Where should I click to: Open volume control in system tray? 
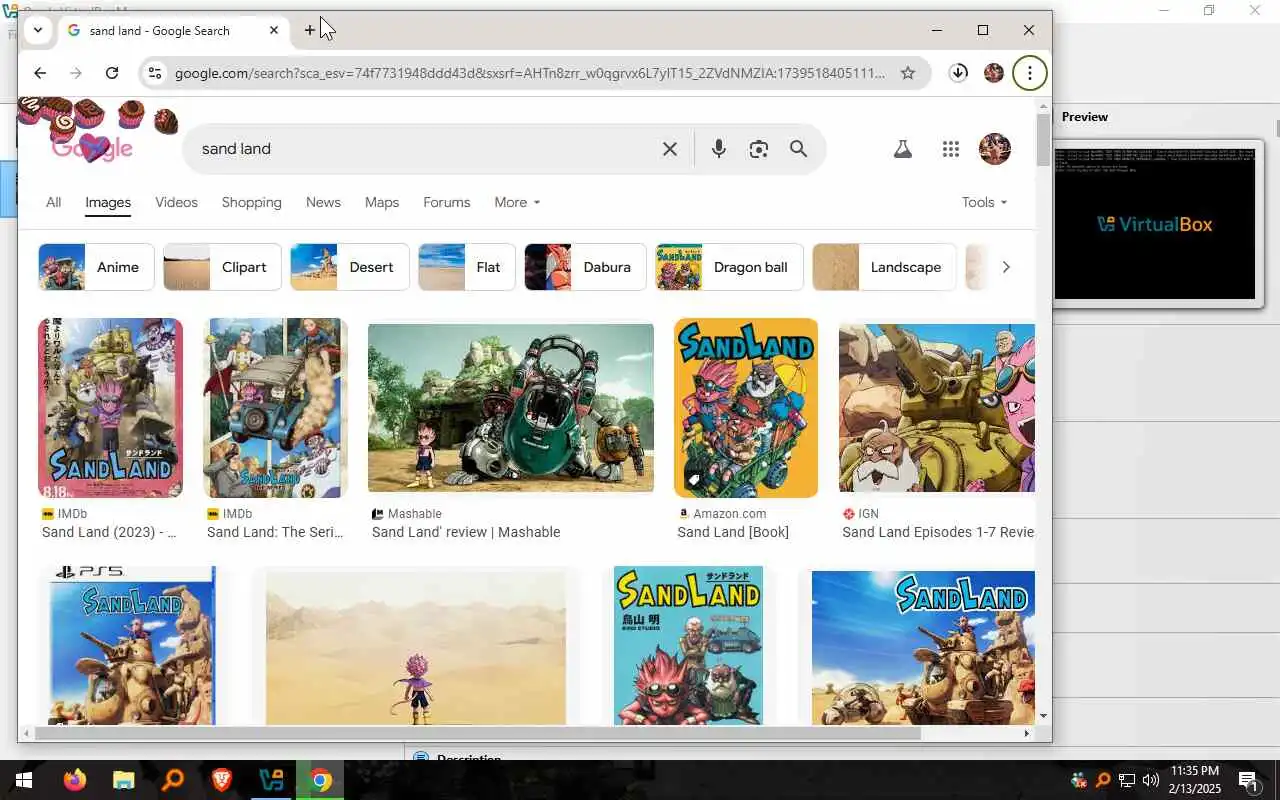click(x=1150, y=780)
